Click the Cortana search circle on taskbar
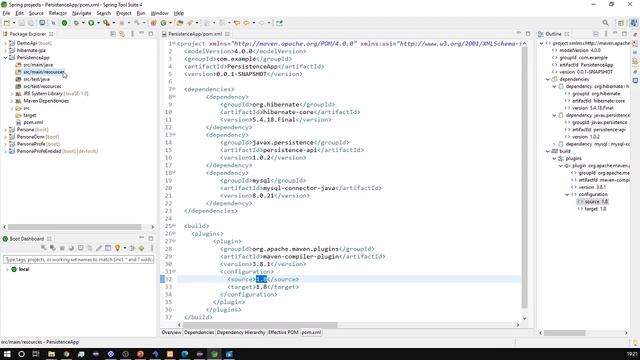 [x=22, y=354]
